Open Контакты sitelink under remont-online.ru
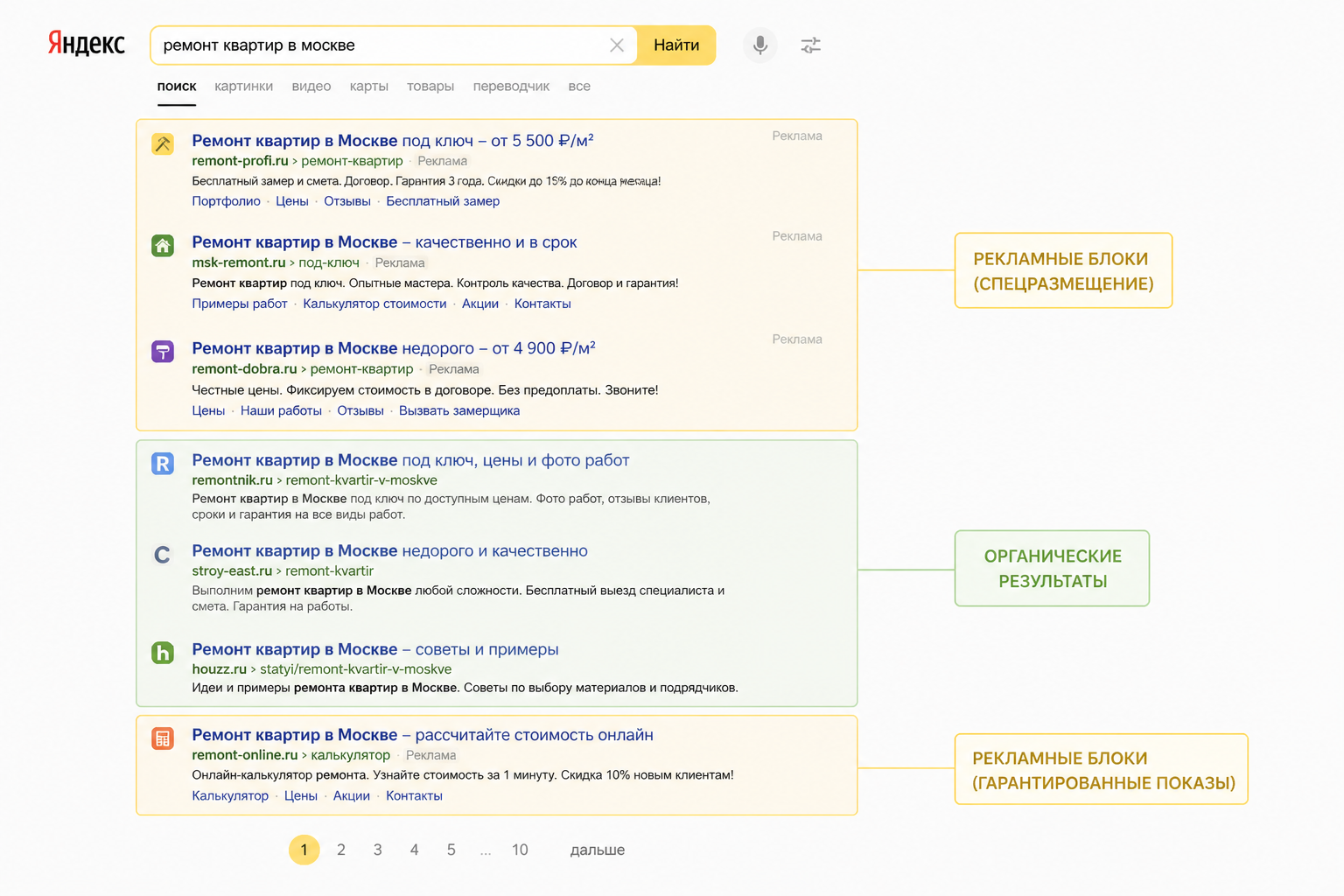Viewport: 1344px width, 896px height. 414,795
